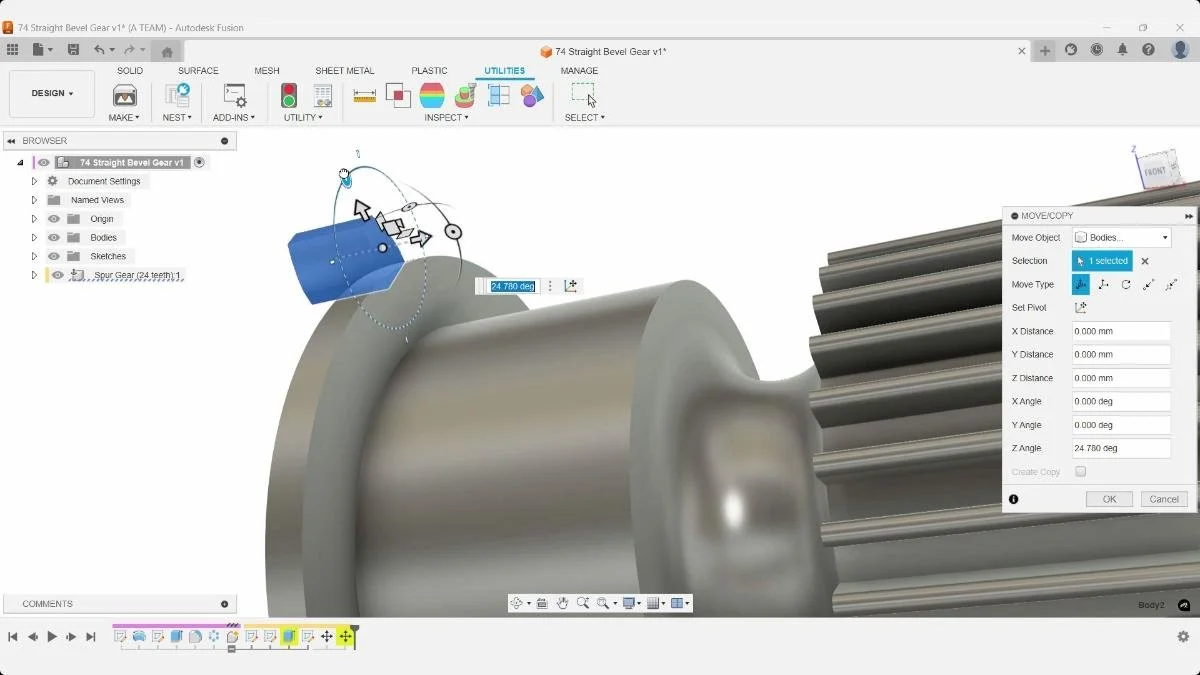Choose Point to Position move type

[1171, 284]
